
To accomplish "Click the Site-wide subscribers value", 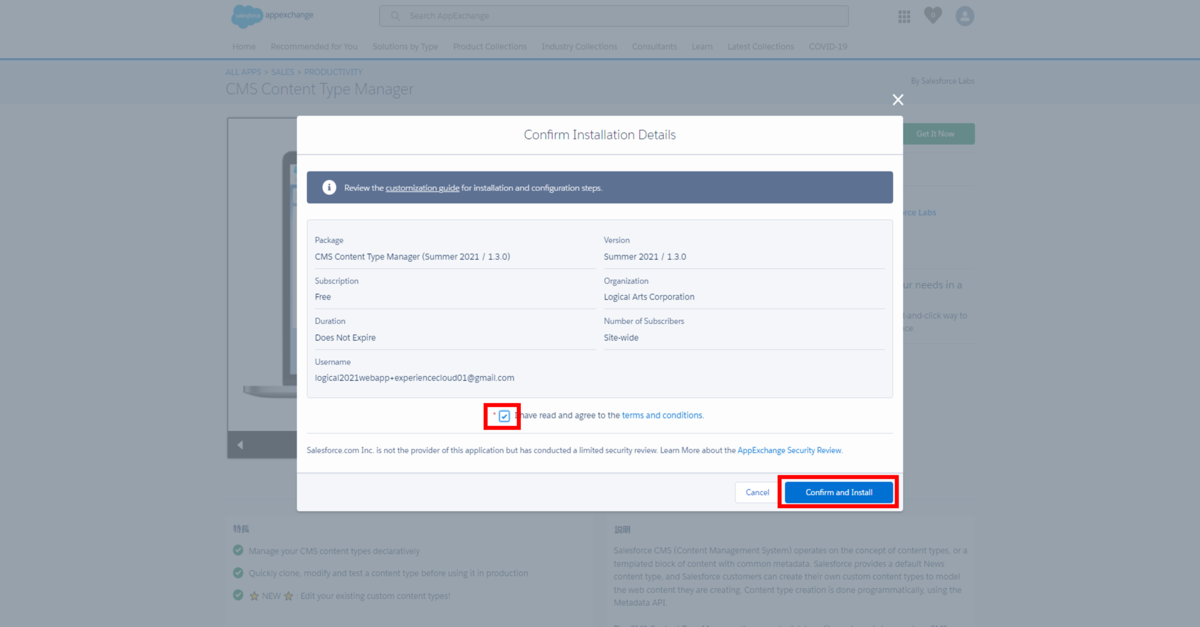I will tap(621, 338).
